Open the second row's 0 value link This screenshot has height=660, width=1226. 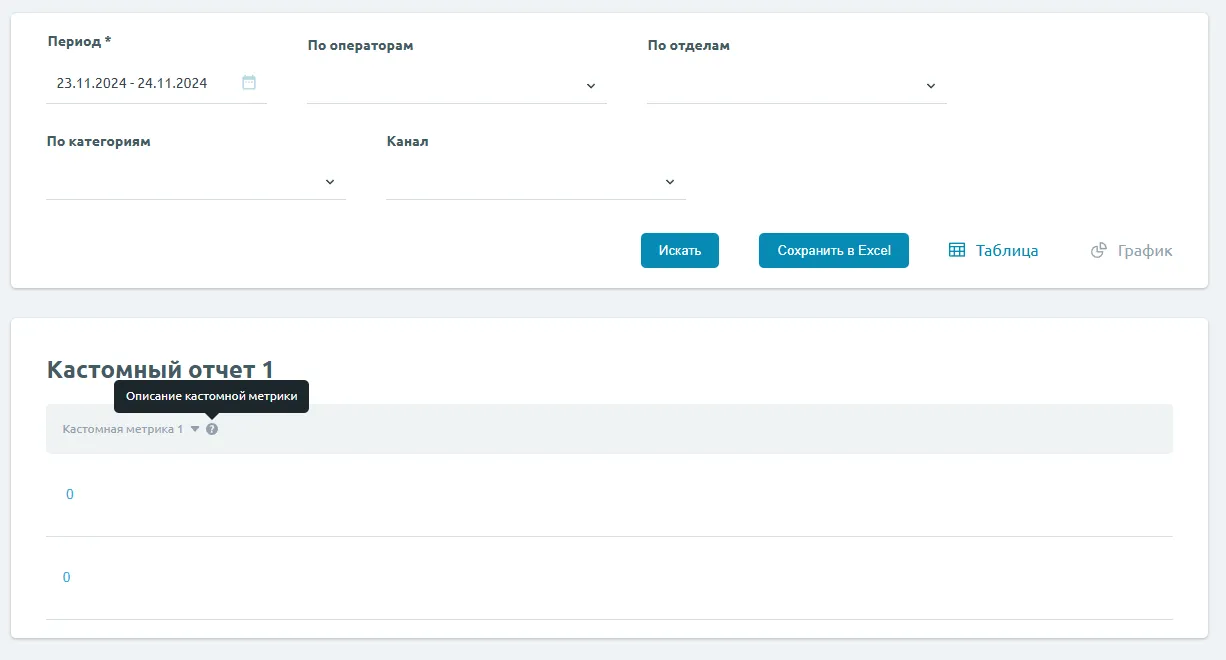67,577
